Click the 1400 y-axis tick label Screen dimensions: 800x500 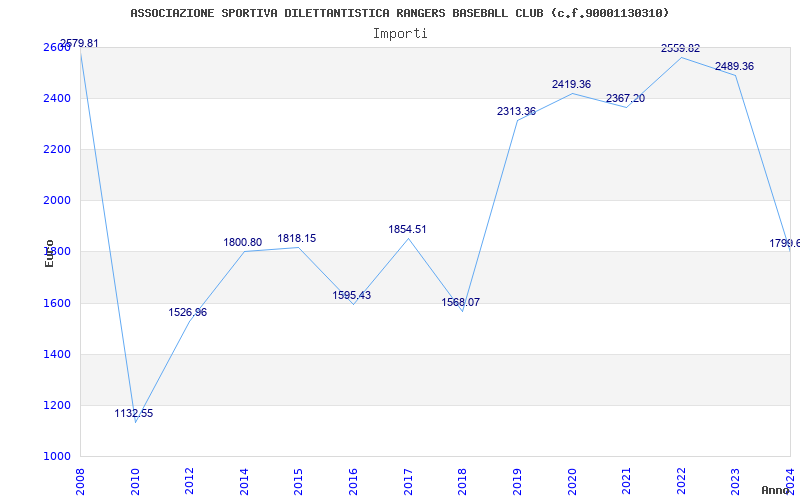(55, 354)
